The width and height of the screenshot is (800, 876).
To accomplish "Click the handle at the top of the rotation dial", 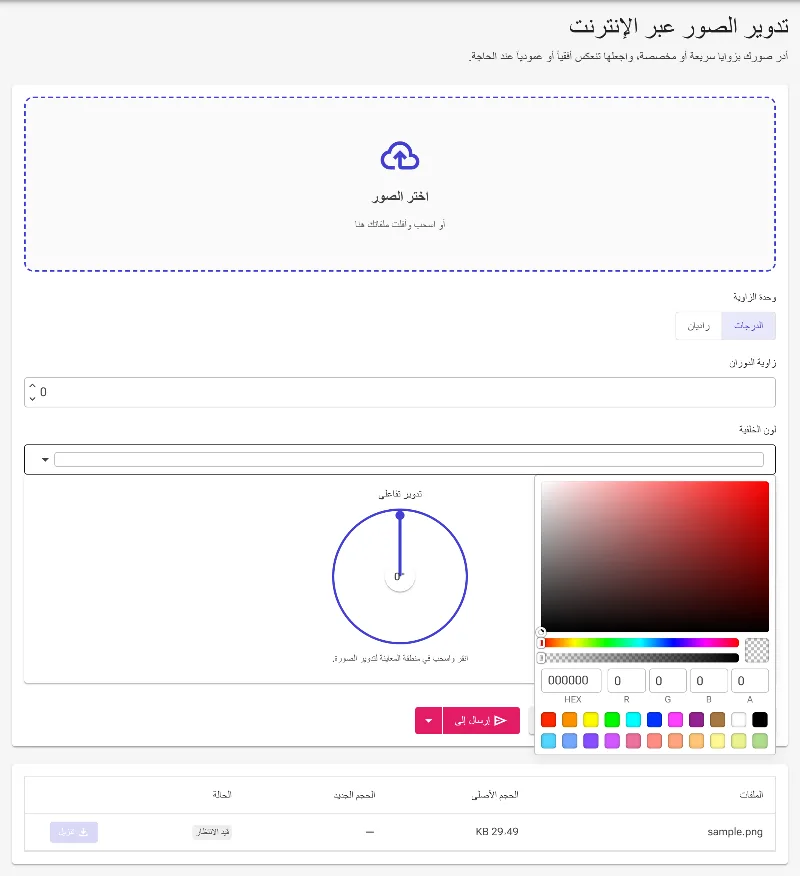I will [x=400, y=515].
